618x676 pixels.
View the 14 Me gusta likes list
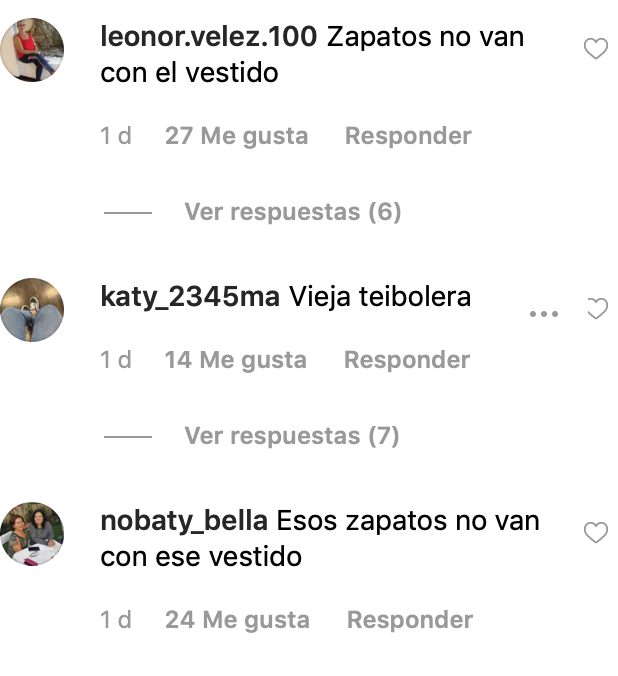(235, 361)
